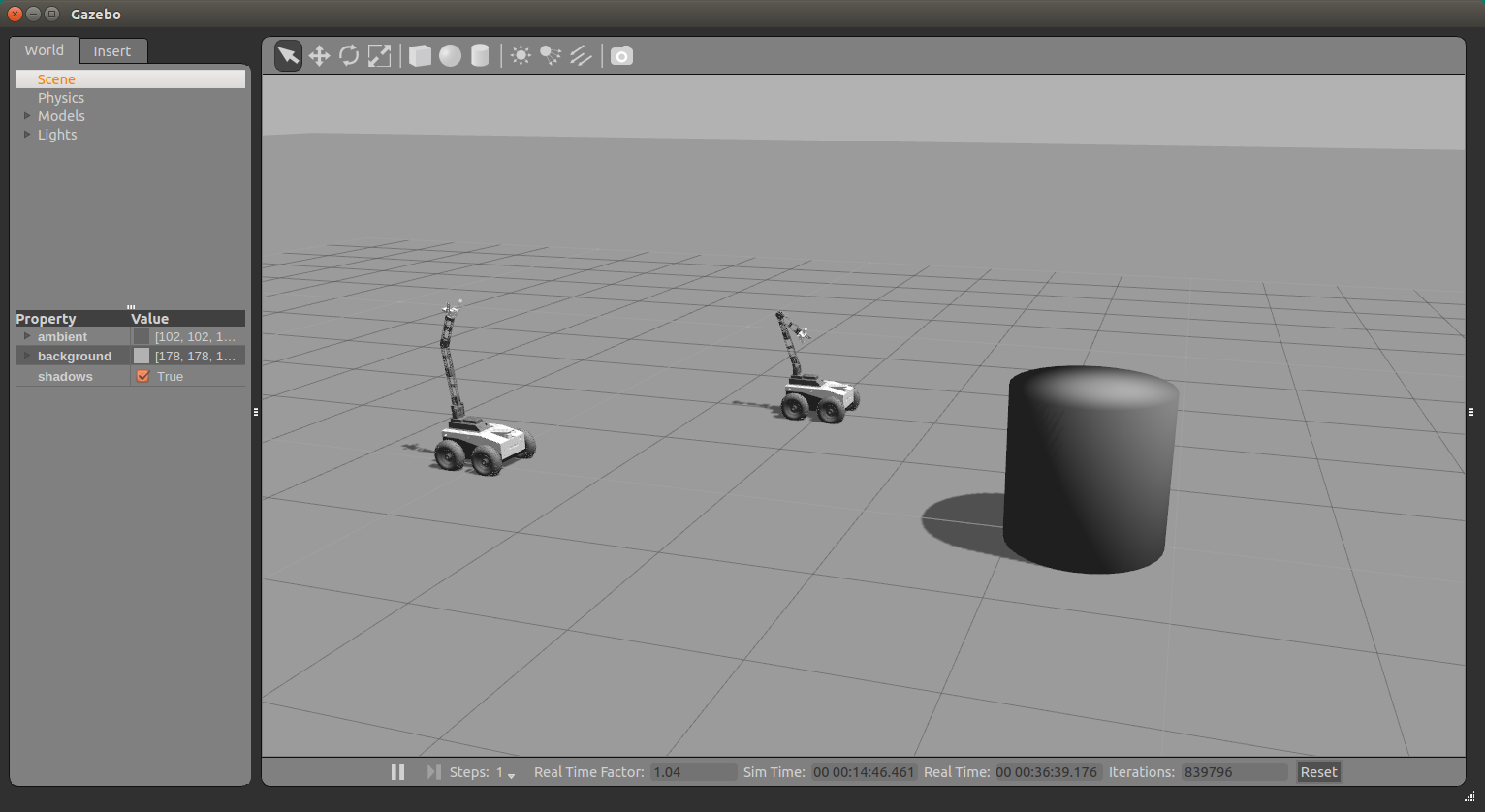Add a spot light
The width and height of the screenshot is (1485, 812).
click(551, 56)
